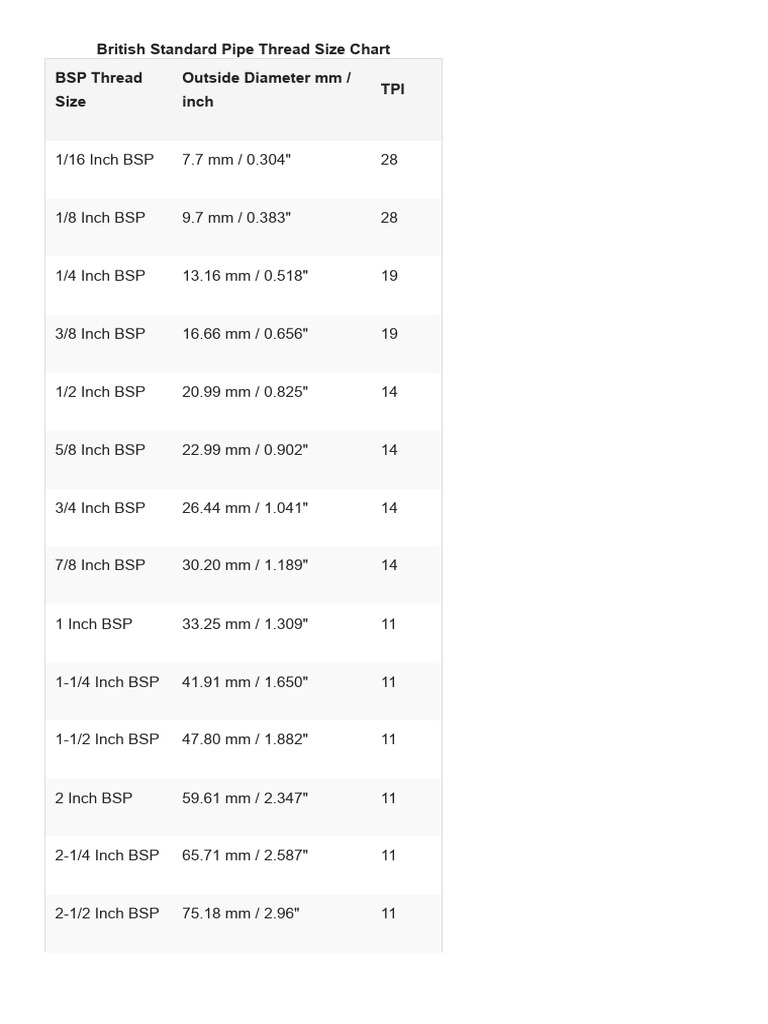768x1024 pixels.
Task: Select the '22.99 mm / 0.902"' value
Action: 245,449
